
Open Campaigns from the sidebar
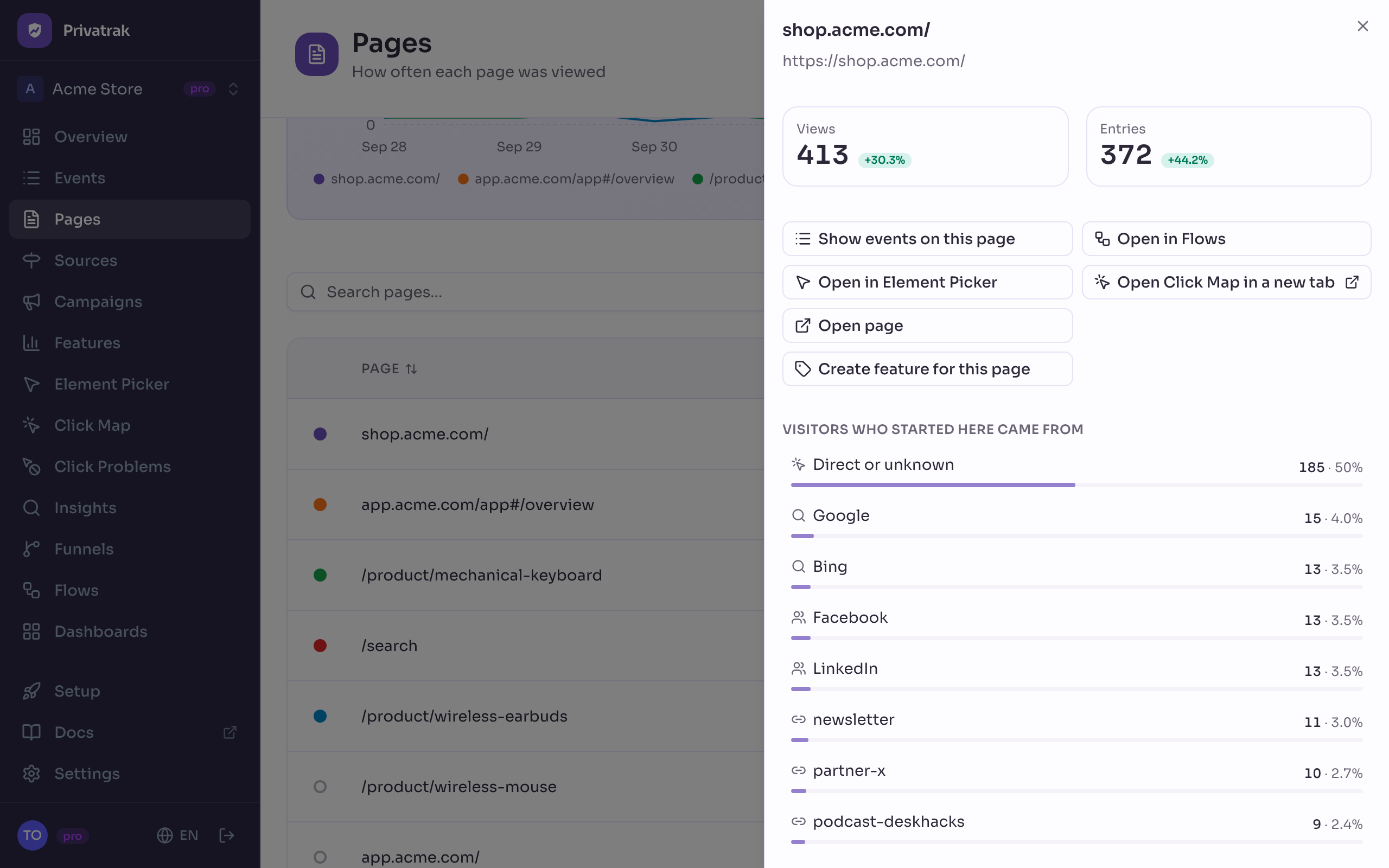[130, 302]
